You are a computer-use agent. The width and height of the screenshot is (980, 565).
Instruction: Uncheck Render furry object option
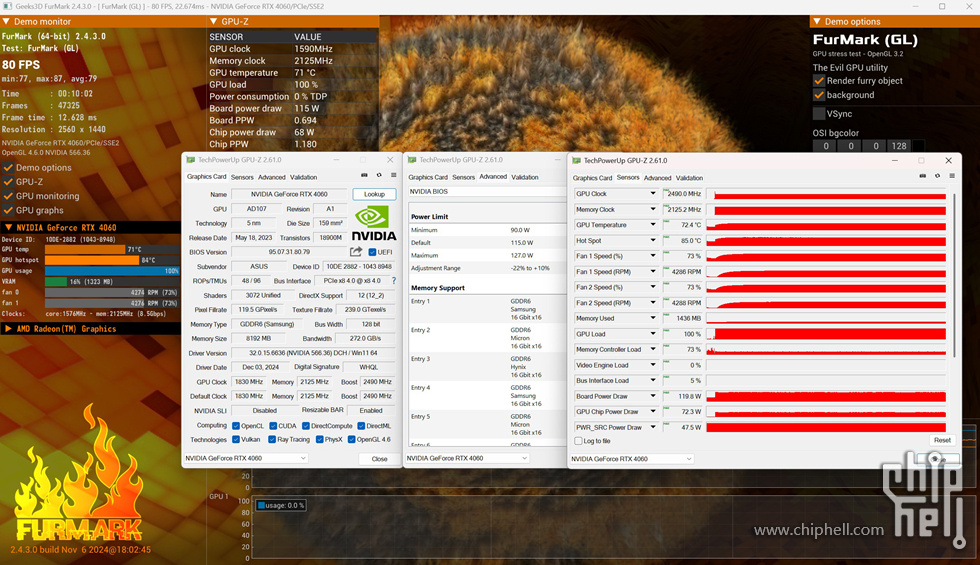tap(819, 81)
